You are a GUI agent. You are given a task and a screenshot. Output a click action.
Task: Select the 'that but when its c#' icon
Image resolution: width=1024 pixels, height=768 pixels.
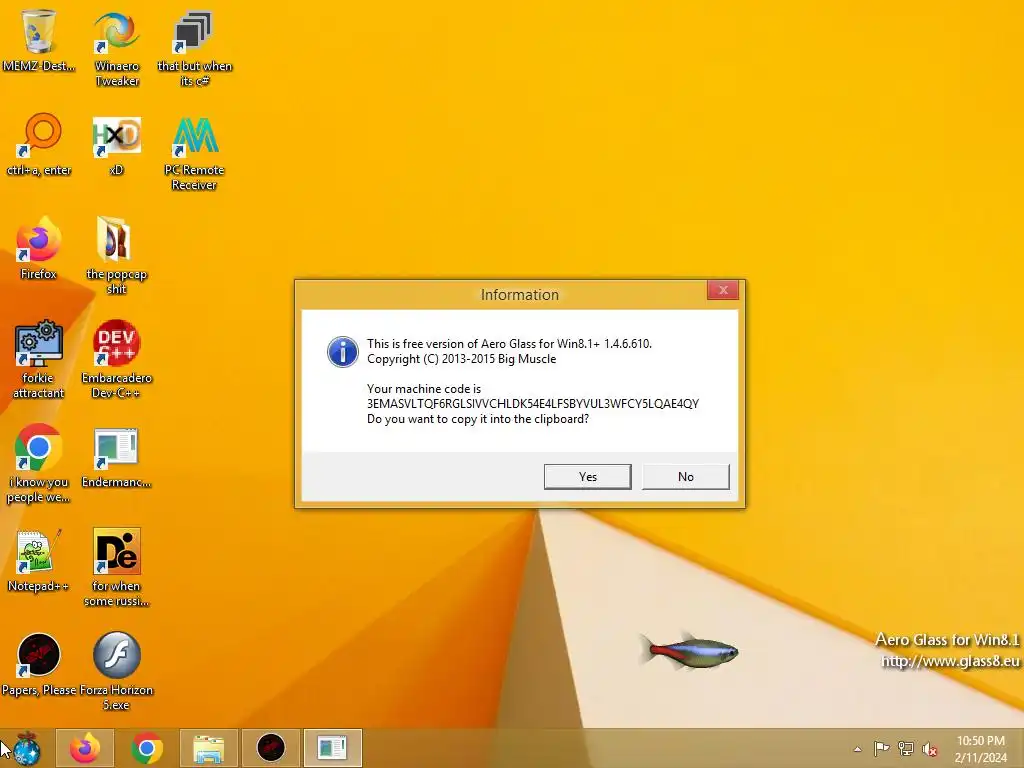point(194,48)
